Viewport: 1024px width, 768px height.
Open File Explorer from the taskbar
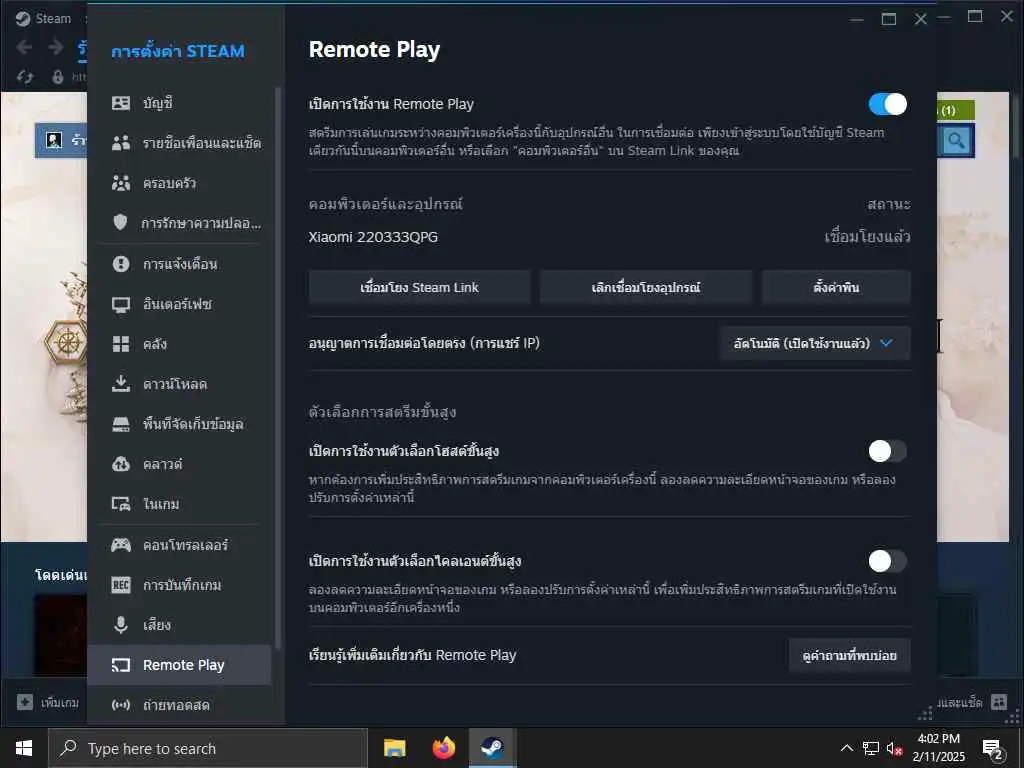(x=394, y=748)
